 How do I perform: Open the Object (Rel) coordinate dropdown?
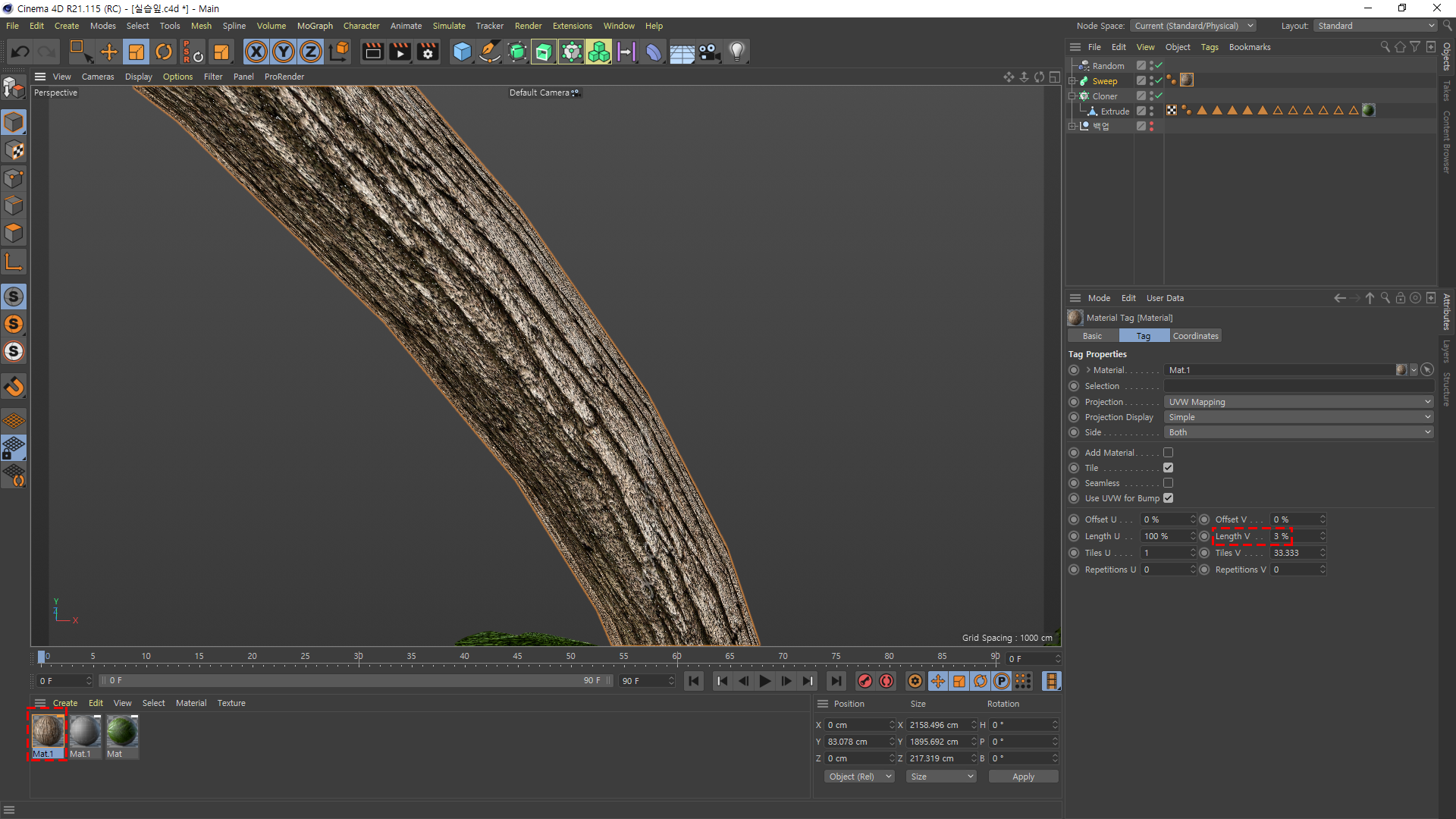click(859, 777)
